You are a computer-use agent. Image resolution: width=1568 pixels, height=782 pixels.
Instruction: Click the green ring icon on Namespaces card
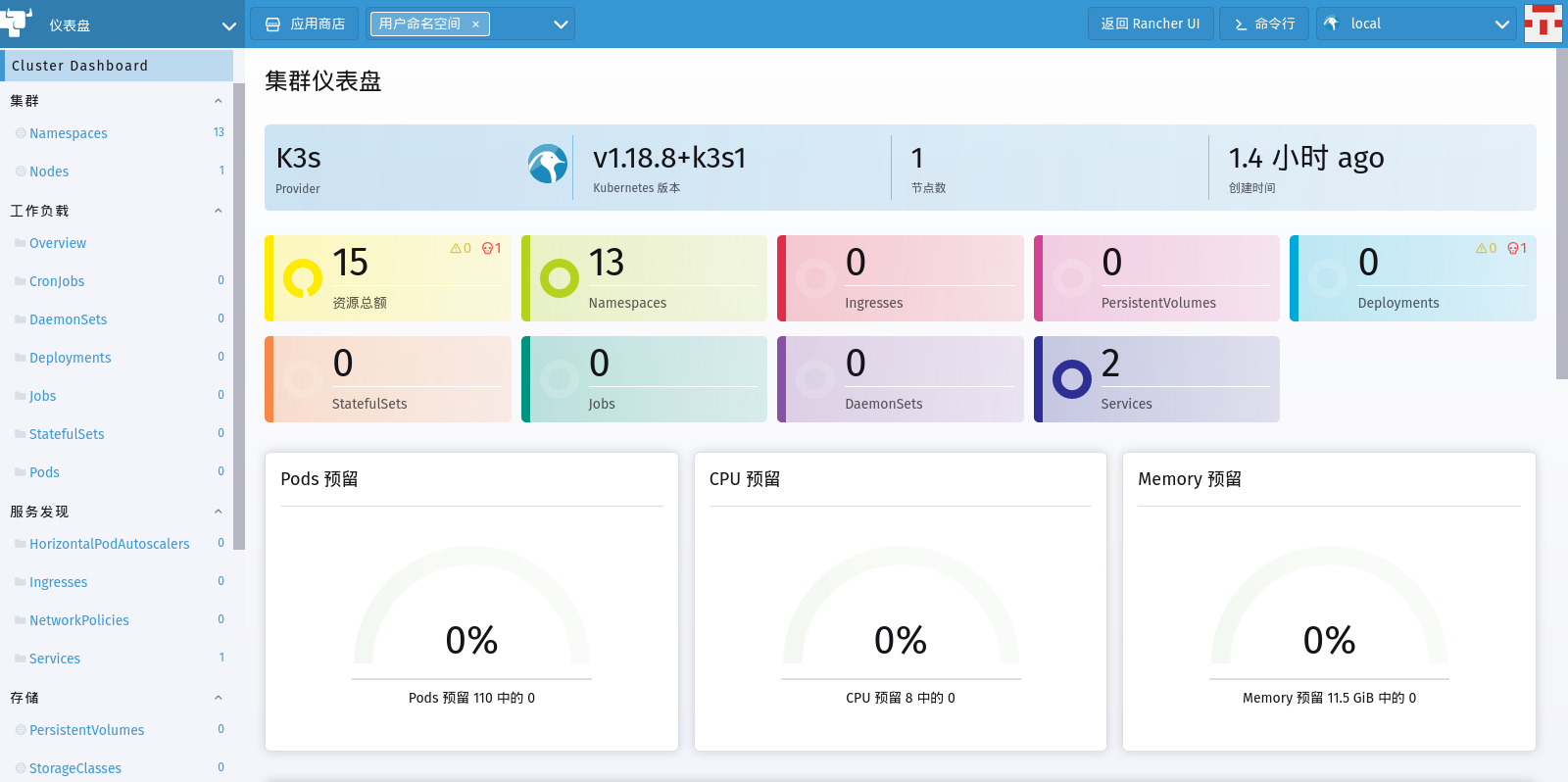pos(560,278)
